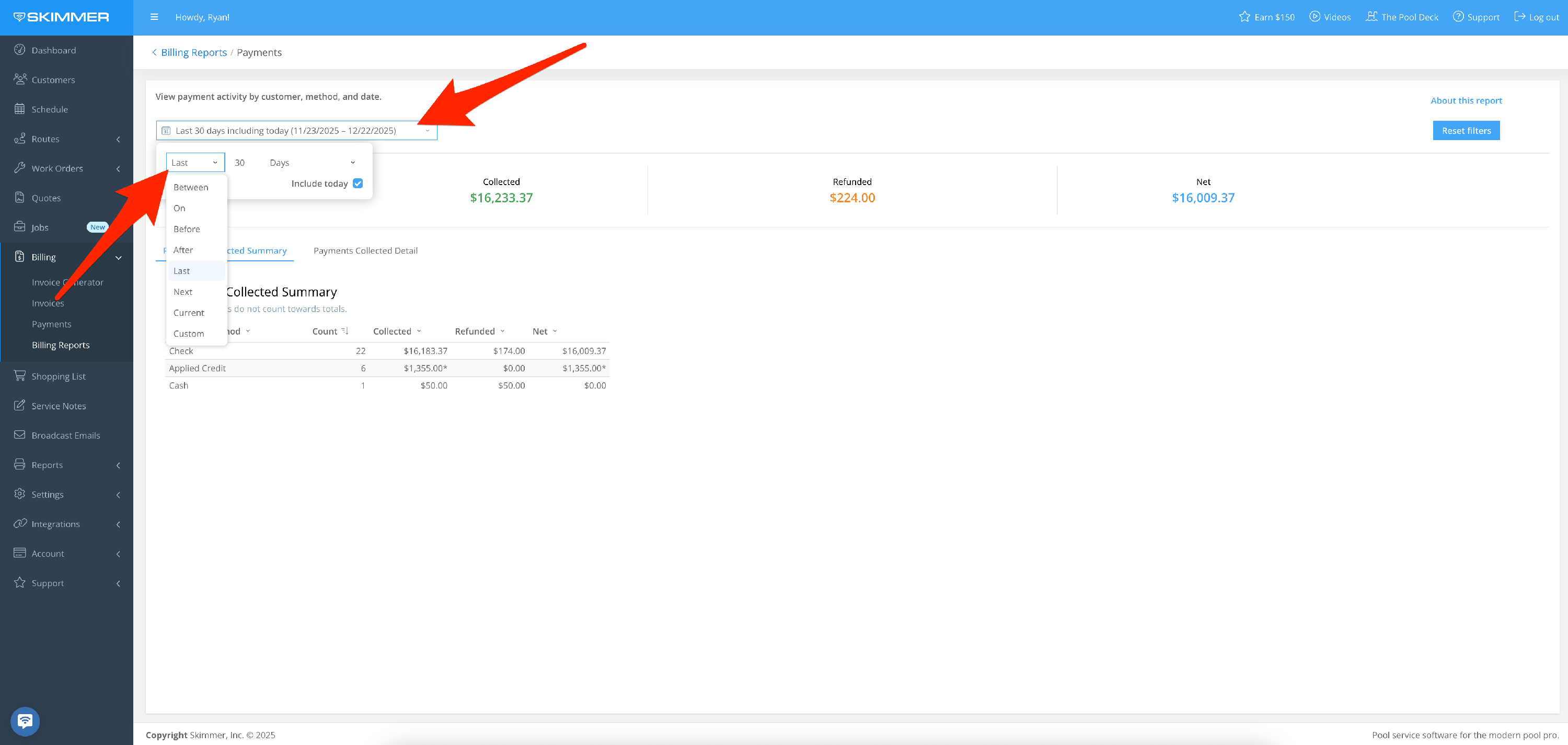Click the Videos play icon

(1315, 16)
